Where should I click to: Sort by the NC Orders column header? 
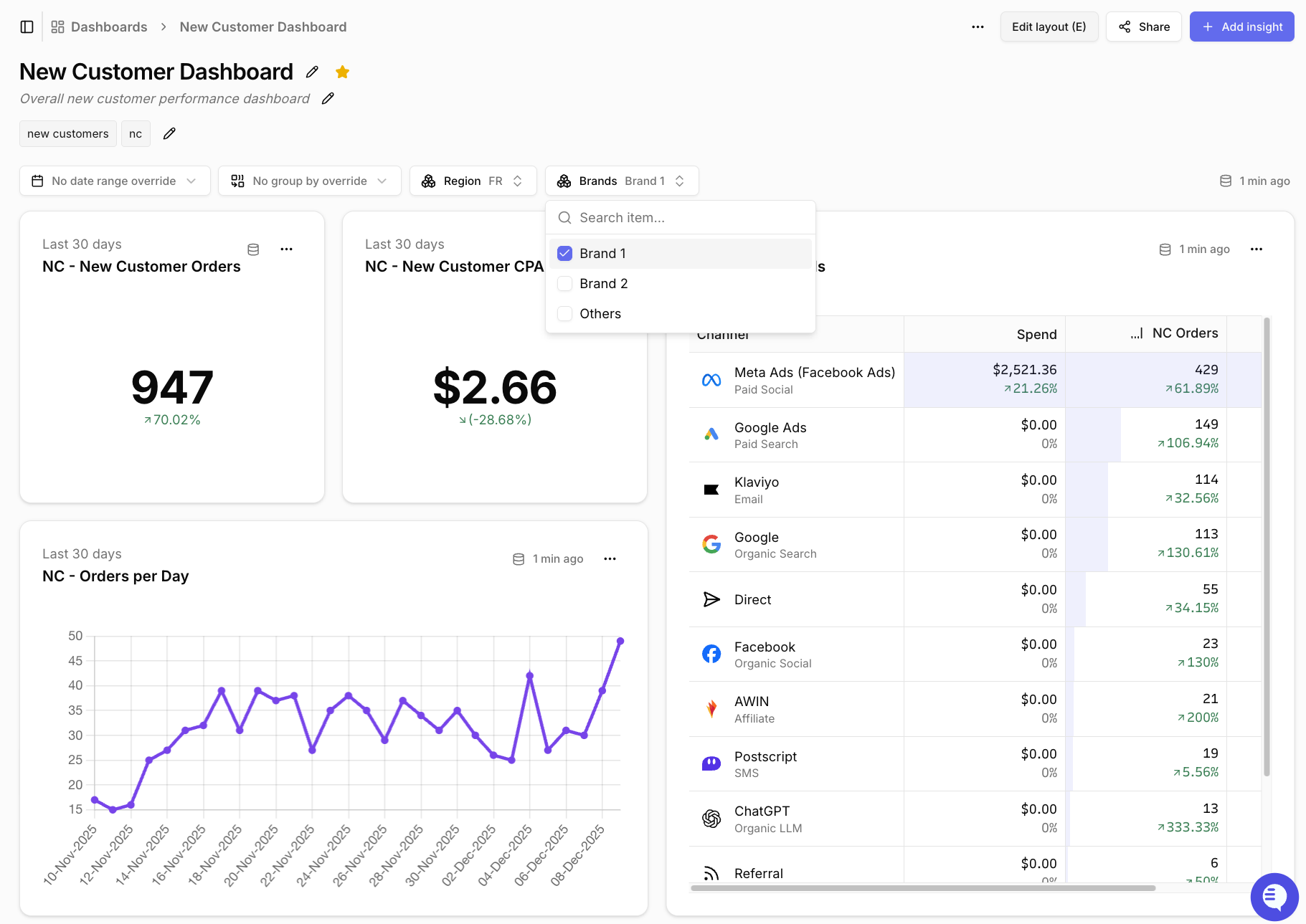point(1145,333)
